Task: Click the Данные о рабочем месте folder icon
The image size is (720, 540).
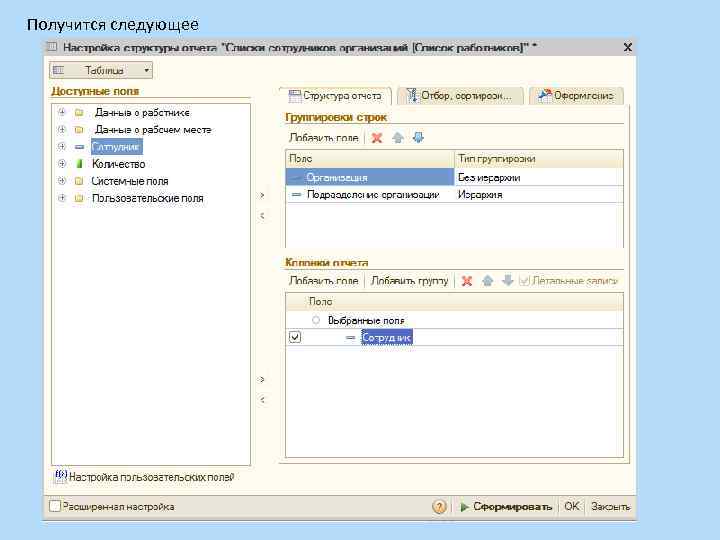Action: (79, 129)
